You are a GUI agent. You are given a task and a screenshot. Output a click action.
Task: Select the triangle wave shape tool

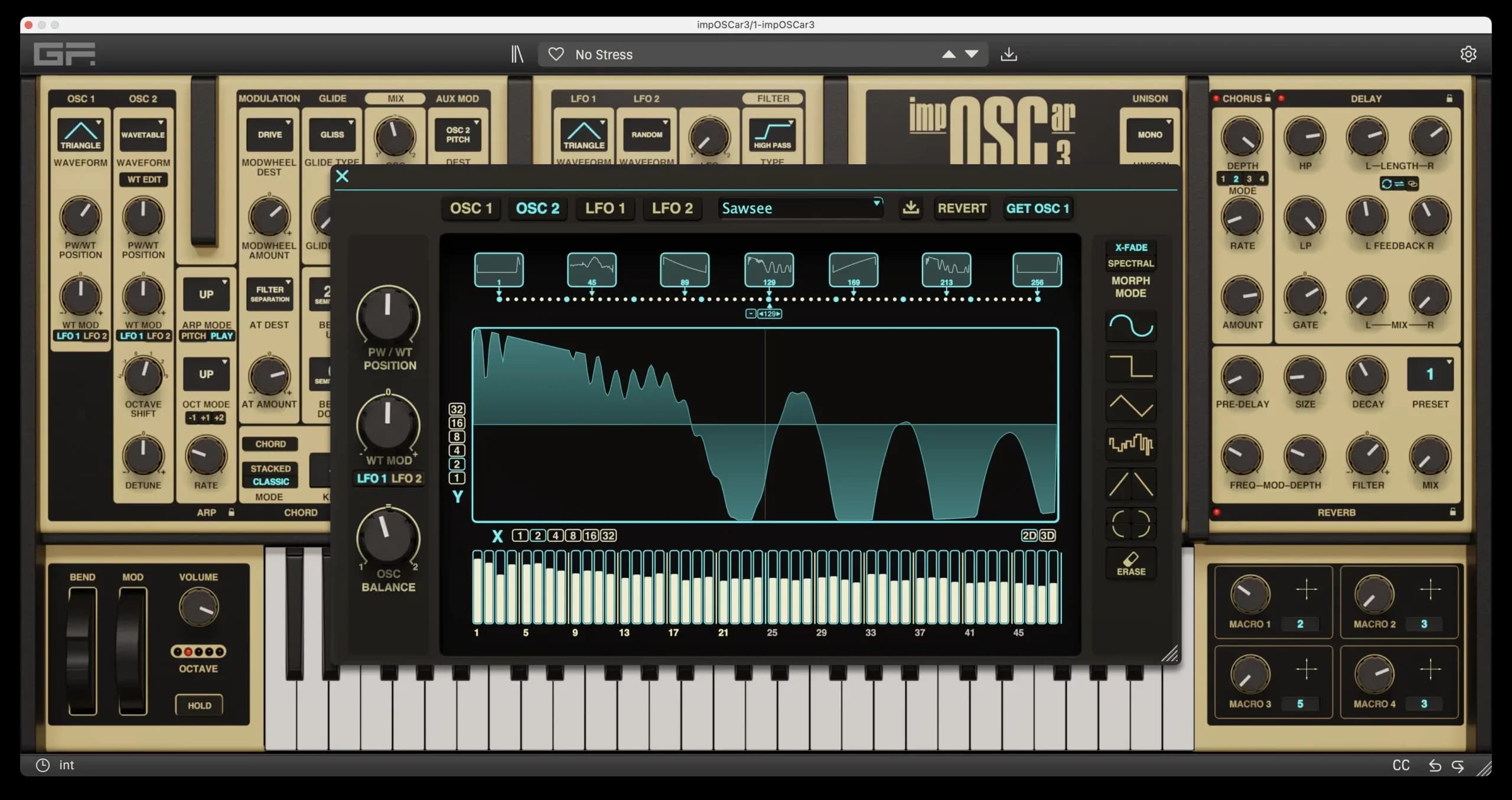click(x=1130, y=405)
